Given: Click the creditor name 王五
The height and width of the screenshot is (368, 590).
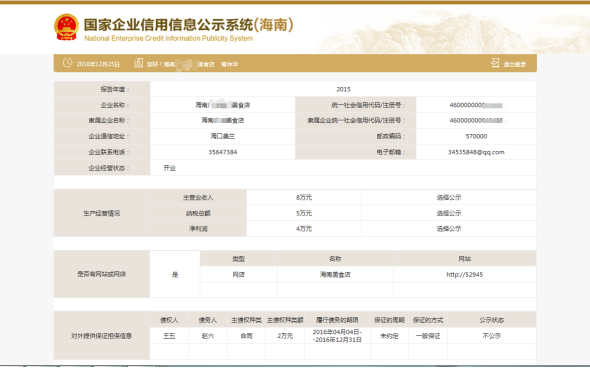Looking at the screenshot, I should (169, 336).
